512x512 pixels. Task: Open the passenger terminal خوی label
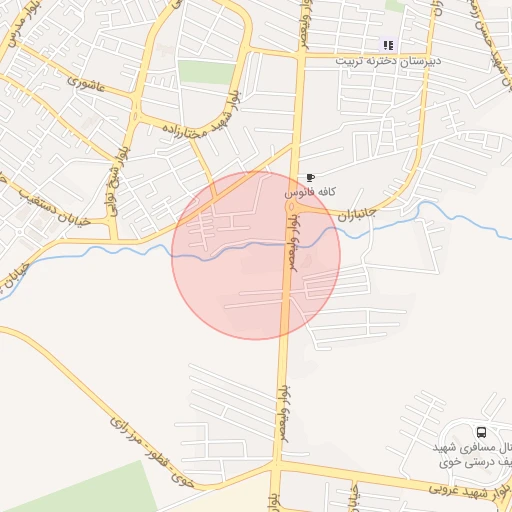pos(472,455)
